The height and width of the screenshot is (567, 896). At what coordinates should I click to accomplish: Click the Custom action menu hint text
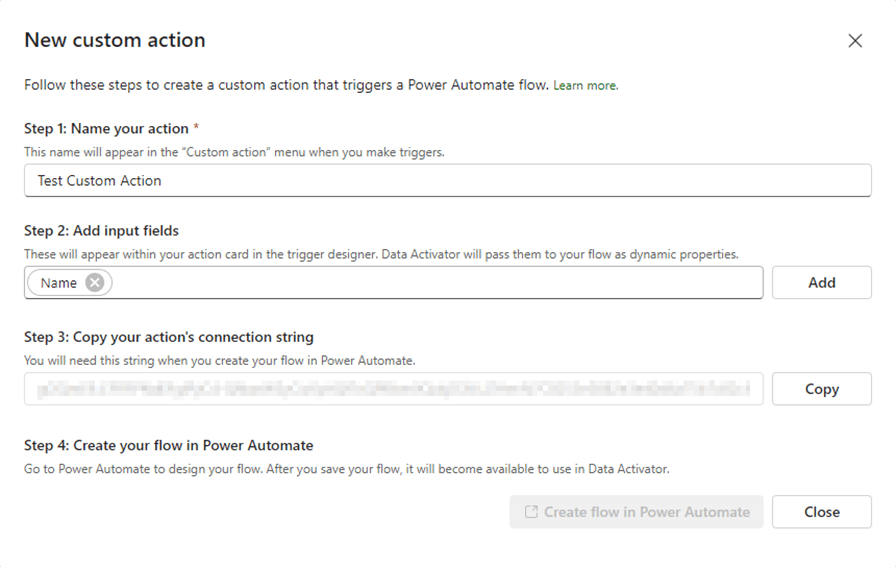click(234, 152)
